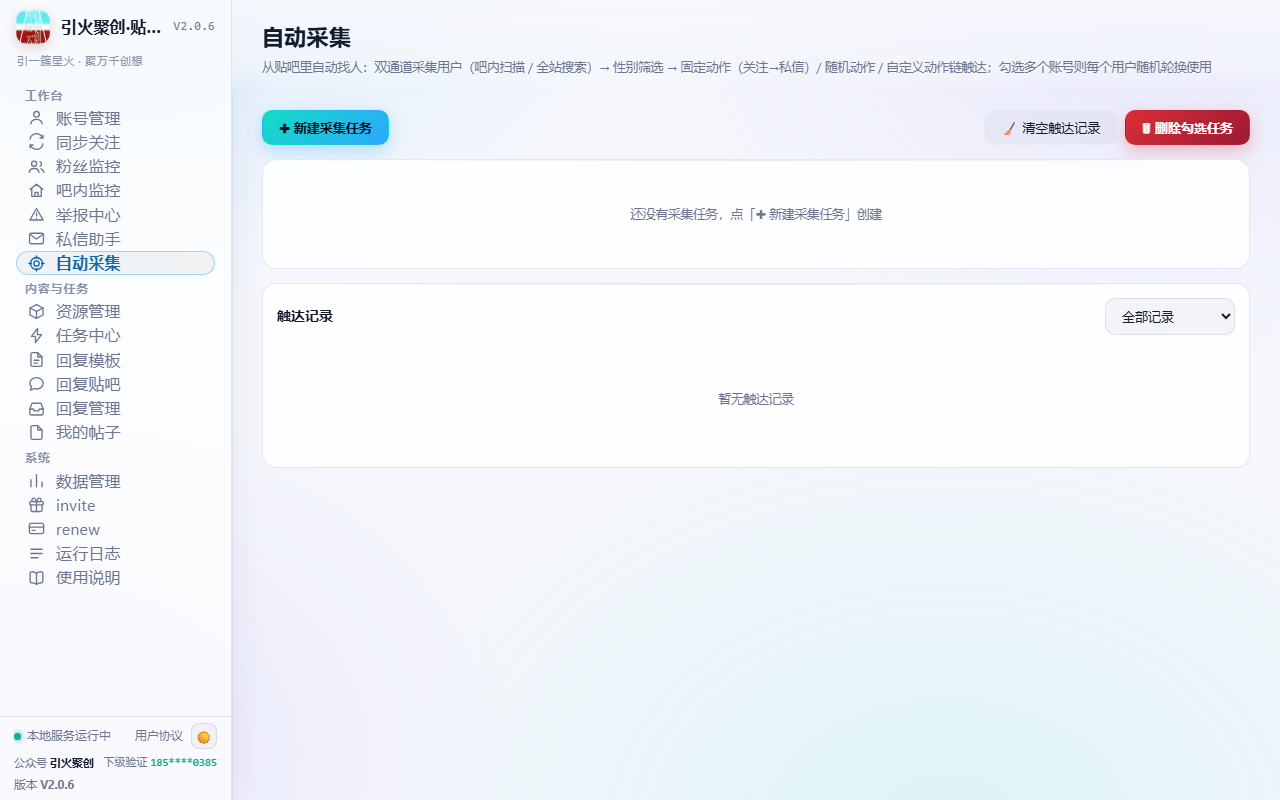Click the 运行日志 lines icon
Screen dimensions: 1280x800
pos(37,553)
